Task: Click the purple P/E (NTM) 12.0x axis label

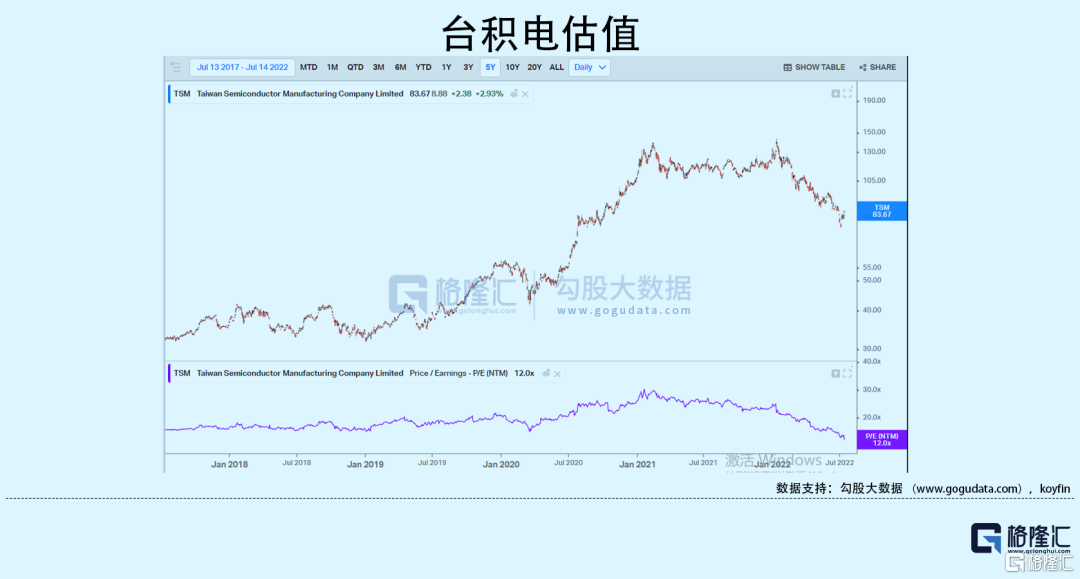Action: click(881, 439)
